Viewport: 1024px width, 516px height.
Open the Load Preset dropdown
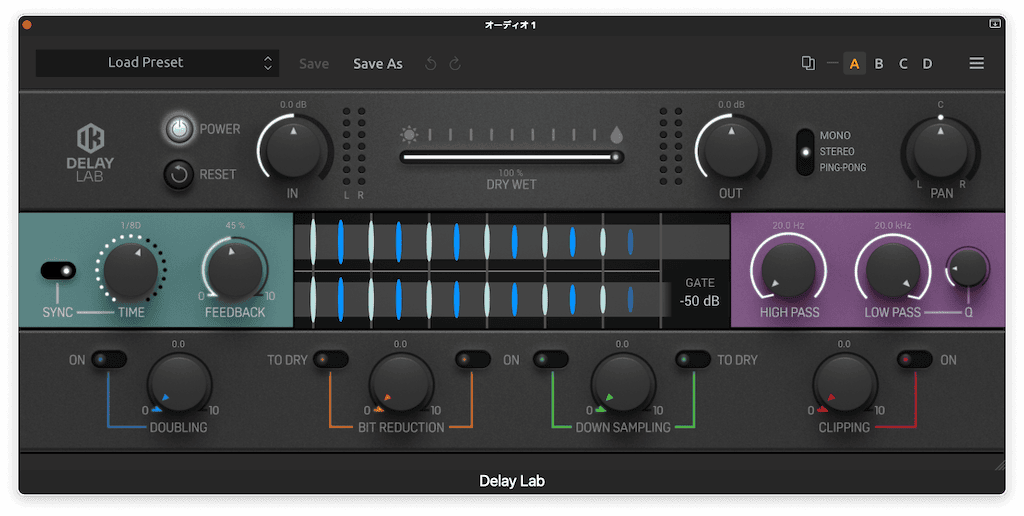point(157,63)
